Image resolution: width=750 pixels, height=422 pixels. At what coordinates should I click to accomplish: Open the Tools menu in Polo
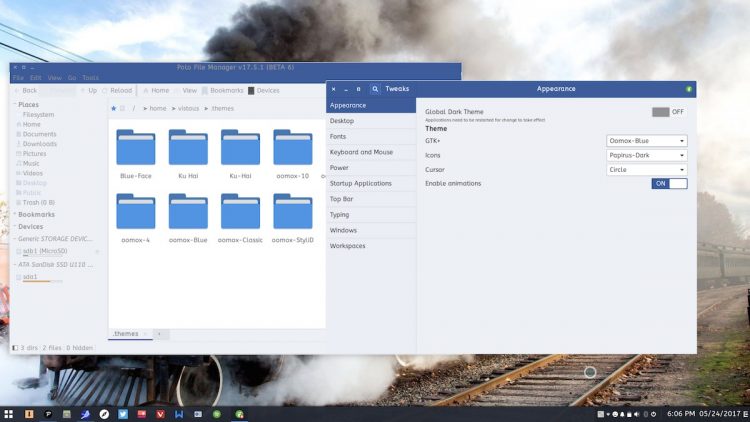click(x=90, y=78)
